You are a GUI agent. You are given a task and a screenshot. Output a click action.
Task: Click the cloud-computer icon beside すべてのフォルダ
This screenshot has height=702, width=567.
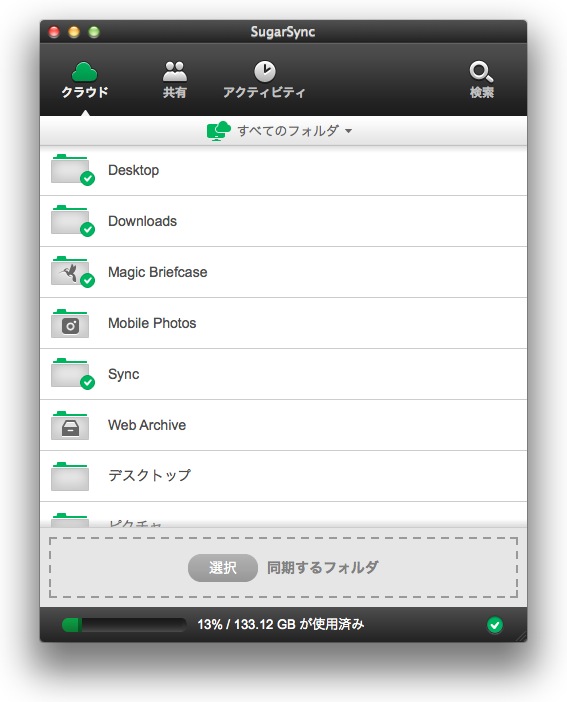[x=219, y=131]
